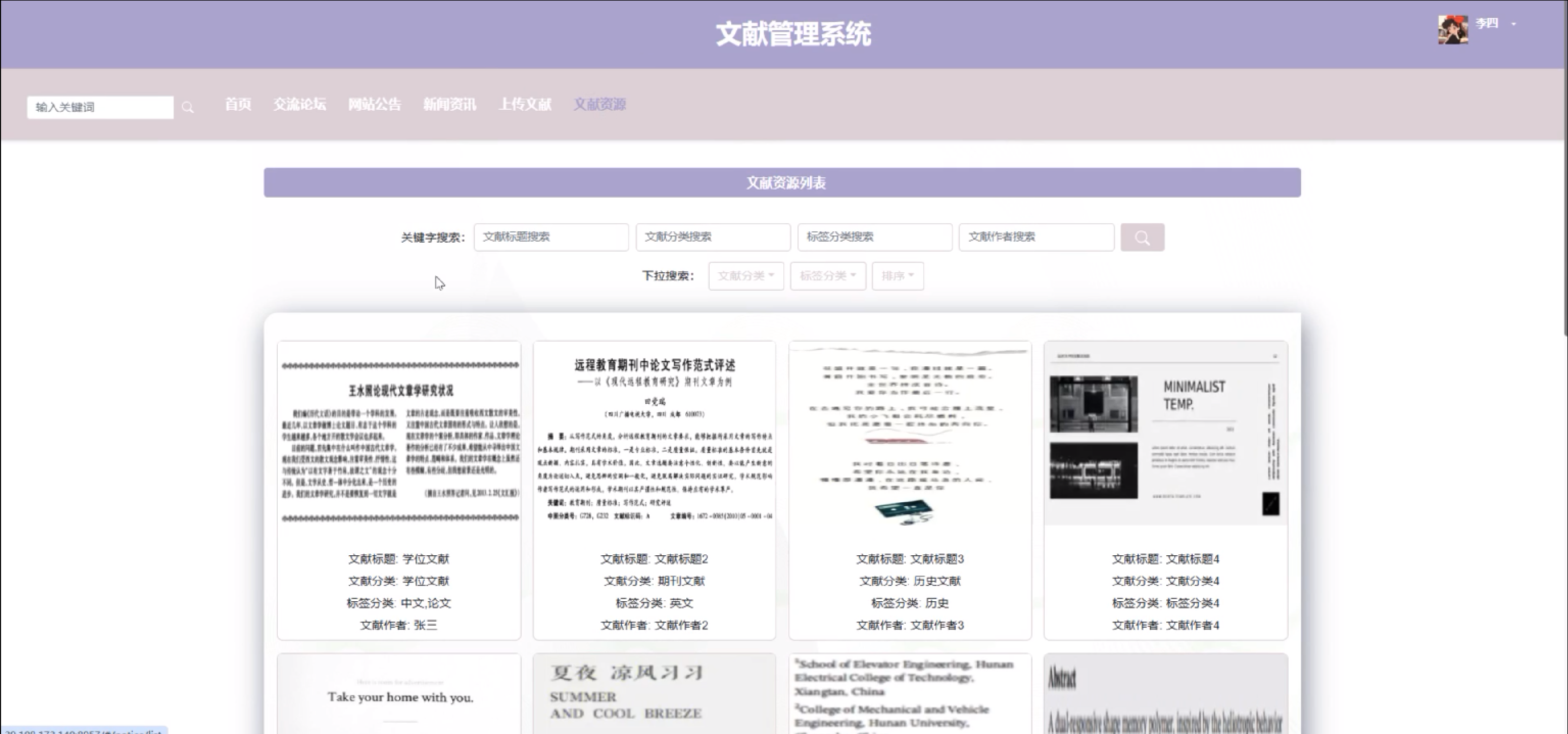
Task: Open 上传文献 navigation link
Action: [x=525, y=105]
